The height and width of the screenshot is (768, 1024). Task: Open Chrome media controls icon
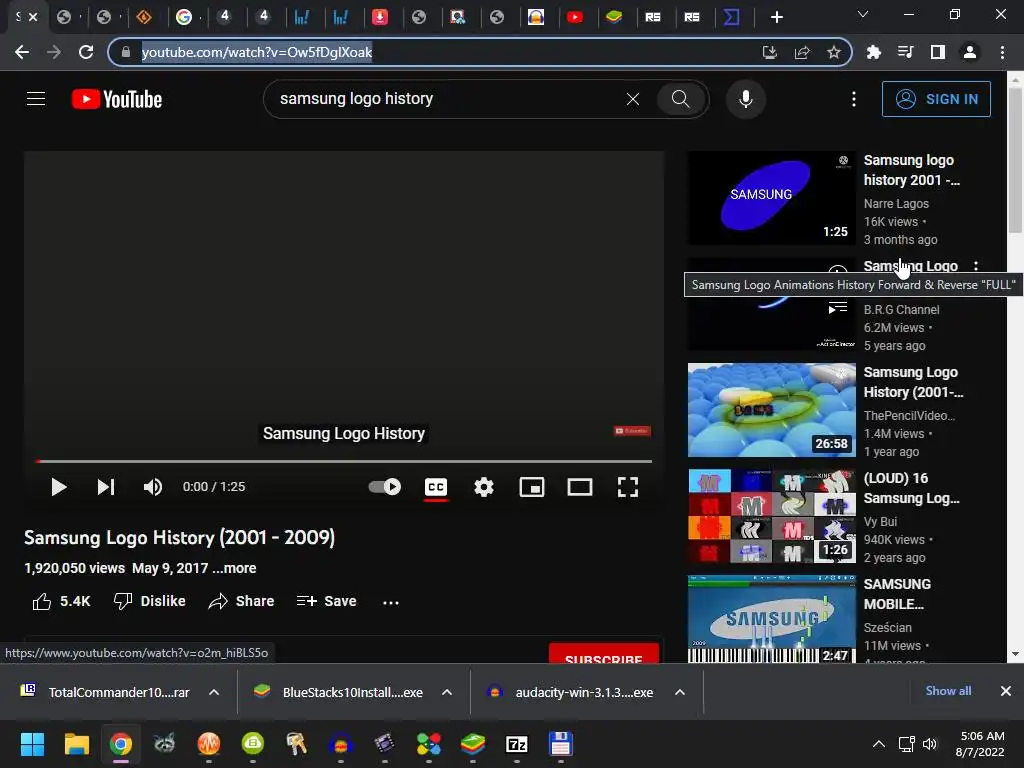click(906, 52)
